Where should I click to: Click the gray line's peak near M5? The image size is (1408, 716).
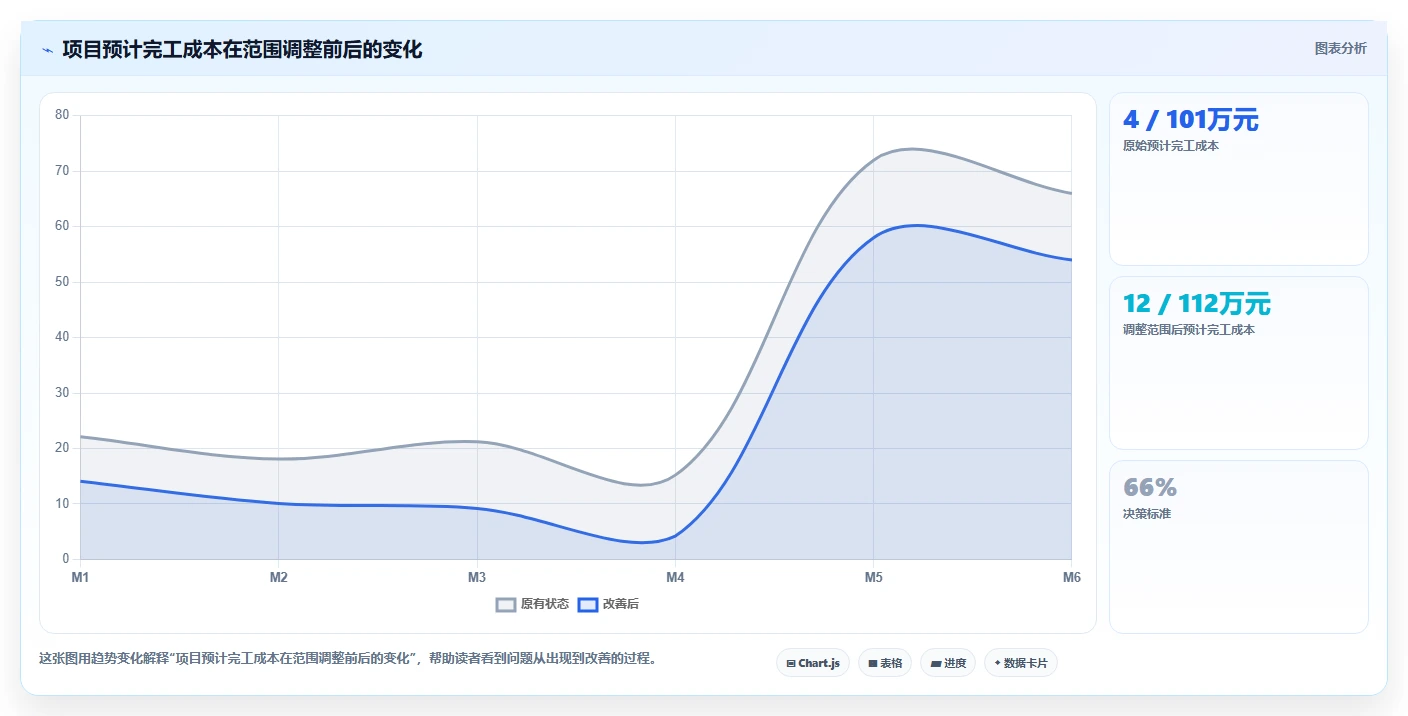coord(912,149)
